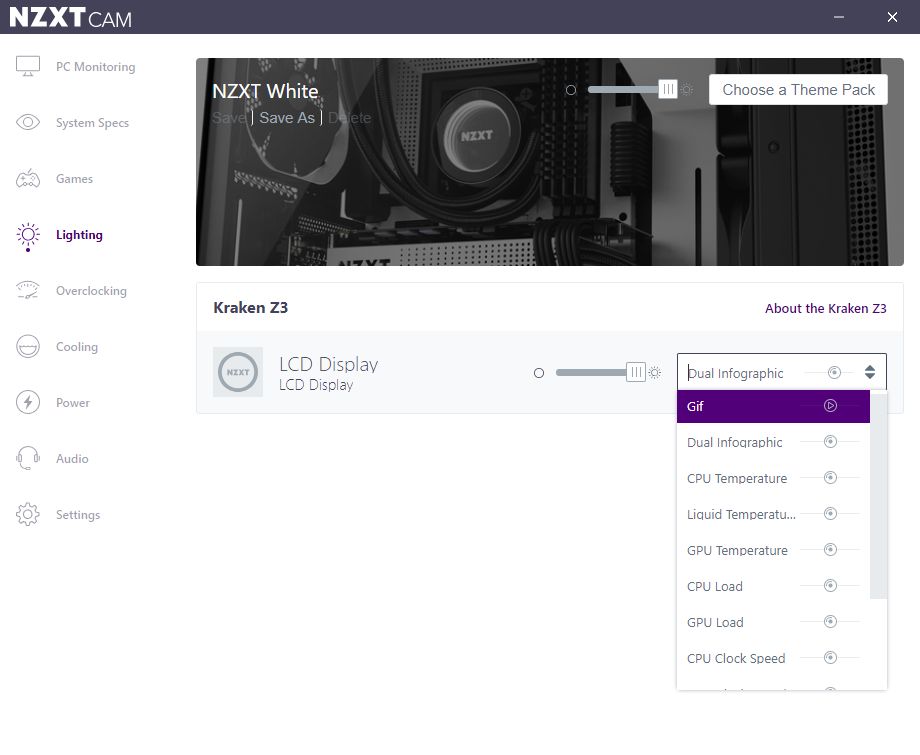Choose GPU Temperature display mode
Image resolution: width=920 pixels, height=755 pixels.
pyautogui.click(x=773, y=550)
